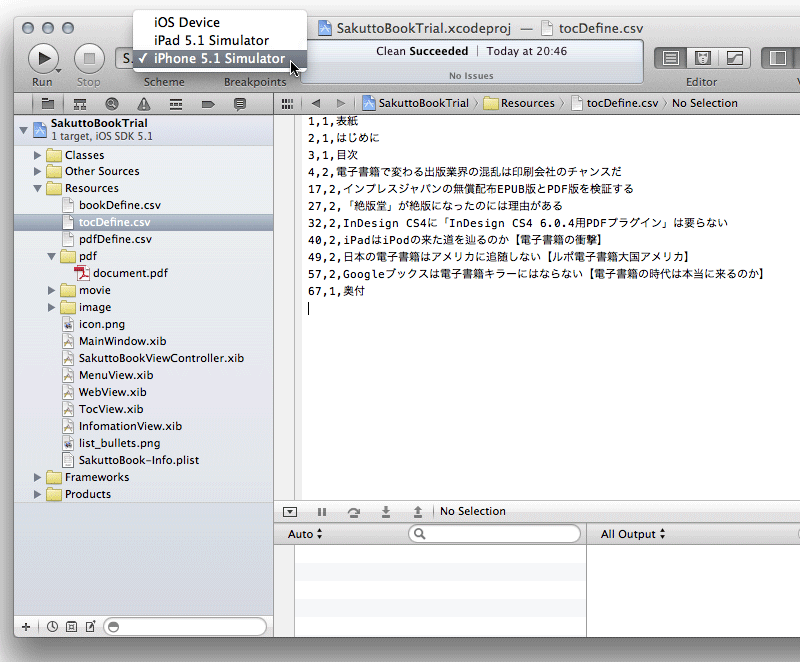Select iOS Device from scheme menu
This screenshot has width=800, height=662.
pyautogui.click(x=187, y=22)
